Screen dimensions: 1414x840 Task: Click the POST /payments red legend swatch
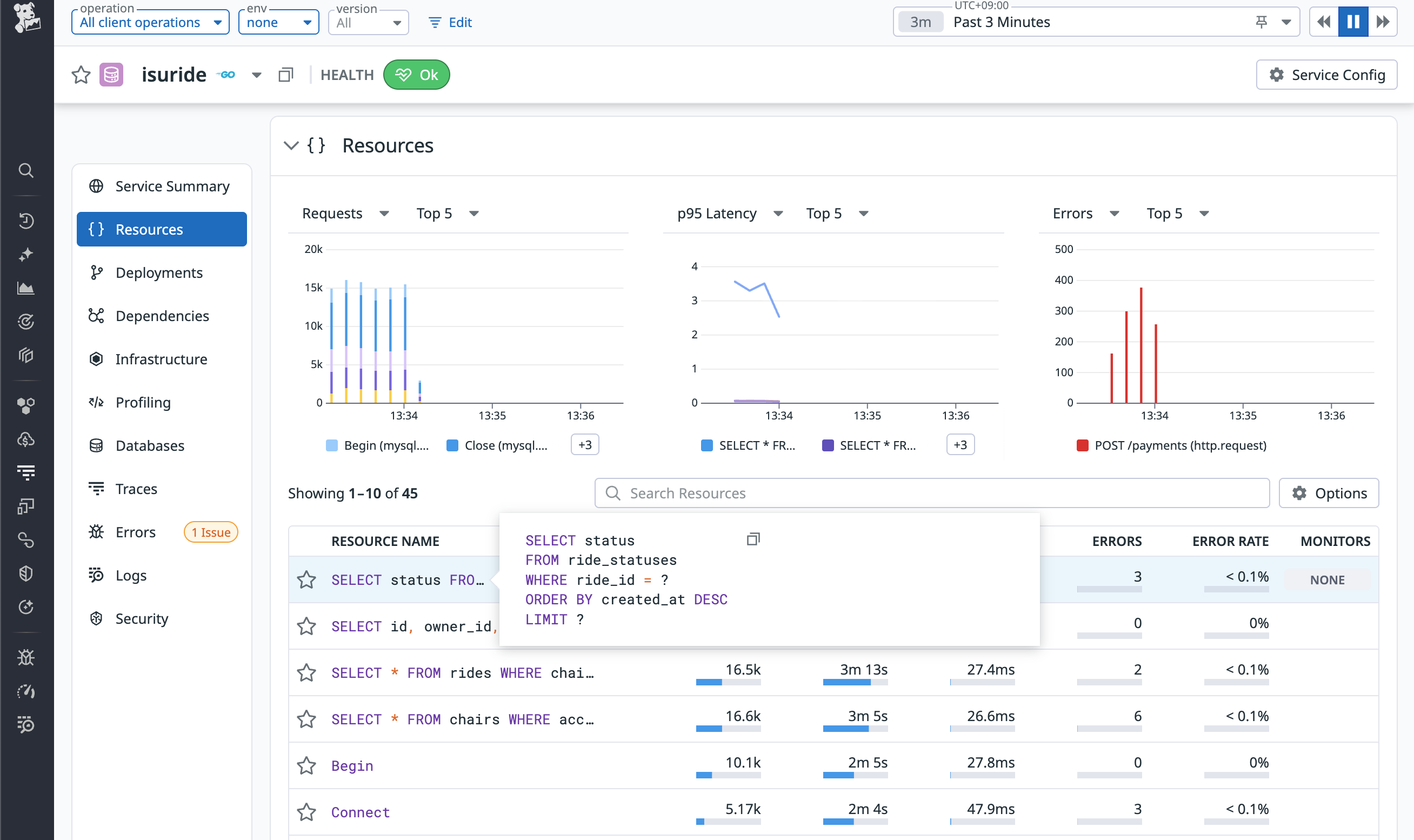(1083, 445)
